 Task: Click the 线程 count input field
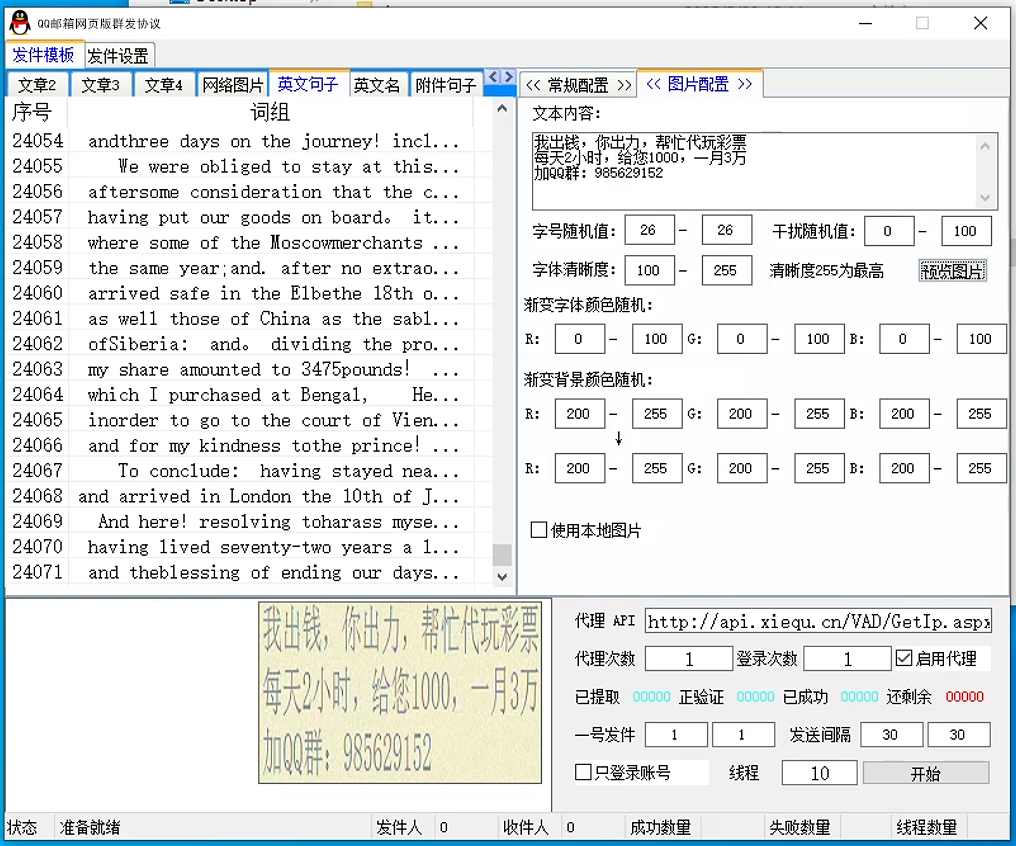click(819, 773)
